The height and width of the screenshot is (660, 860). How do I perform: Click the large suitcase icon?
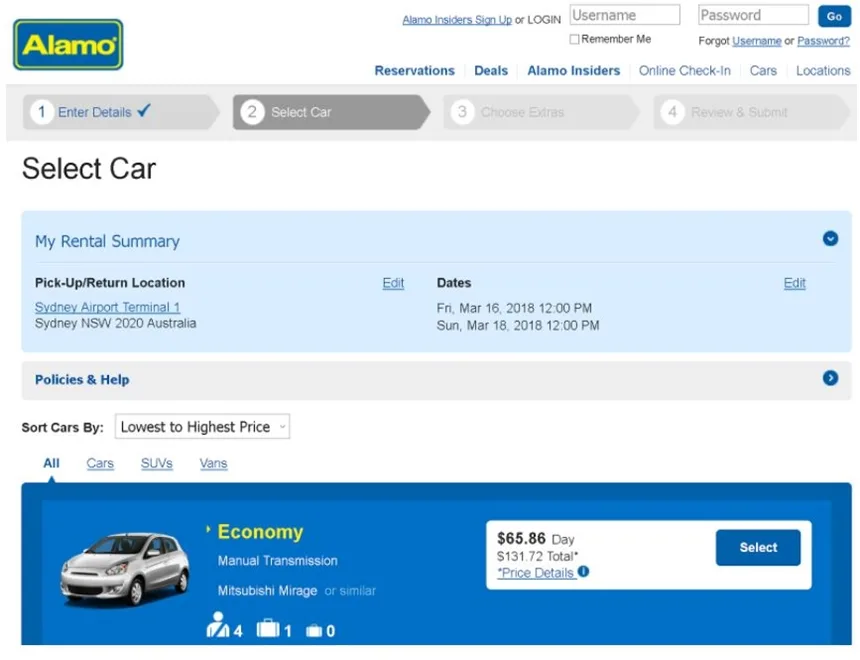tap(267, 628)
